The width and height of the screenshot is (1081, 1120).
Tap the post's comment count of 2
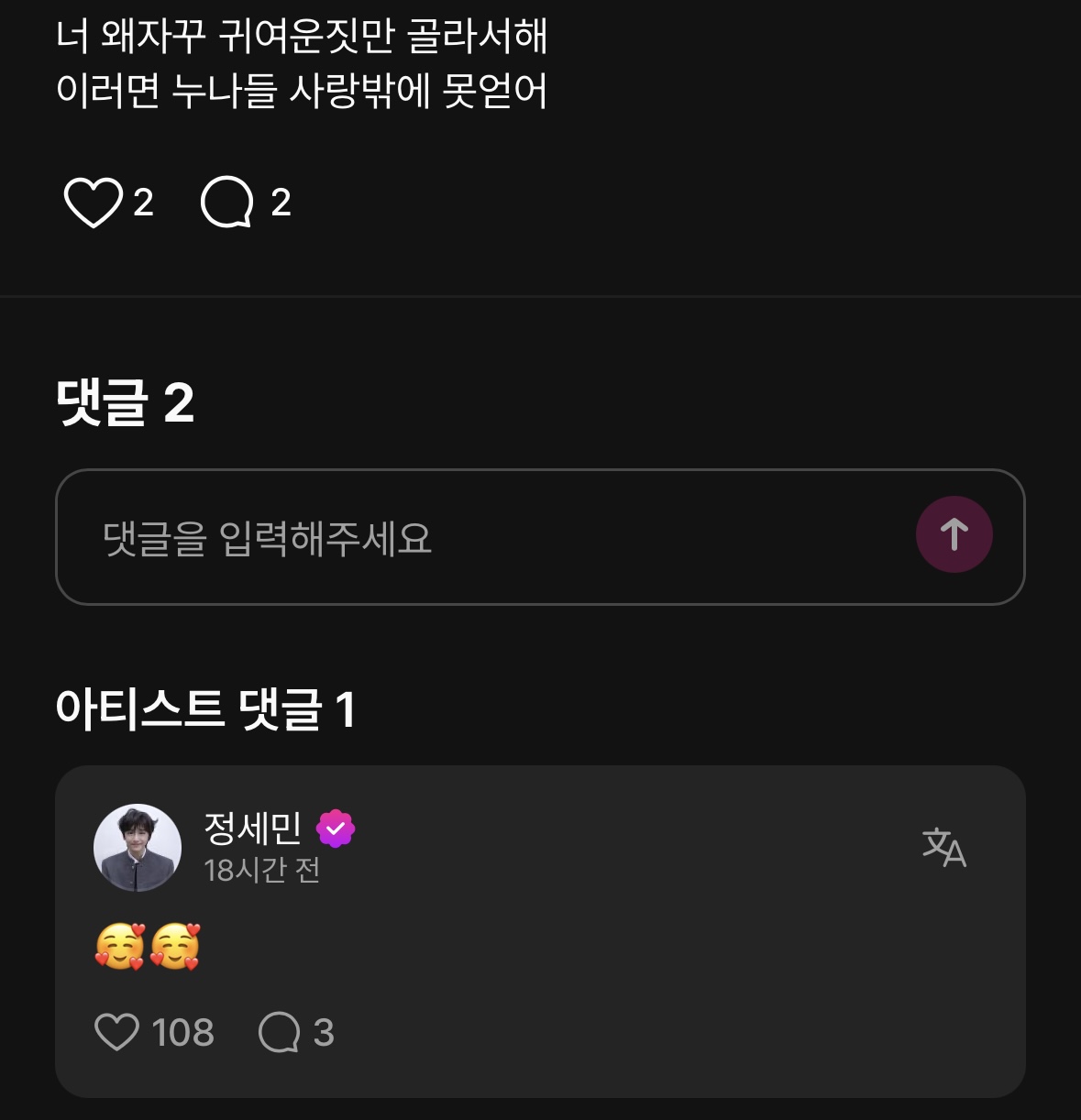(x=281, y=203)
